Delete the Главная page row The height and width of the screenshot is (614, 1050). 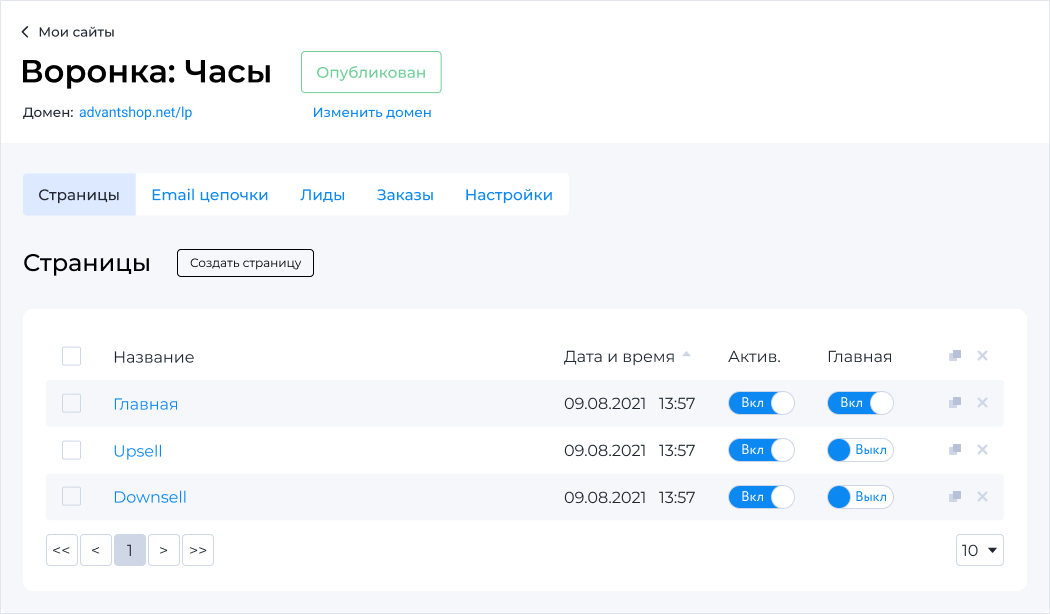(x=982, y=402)
